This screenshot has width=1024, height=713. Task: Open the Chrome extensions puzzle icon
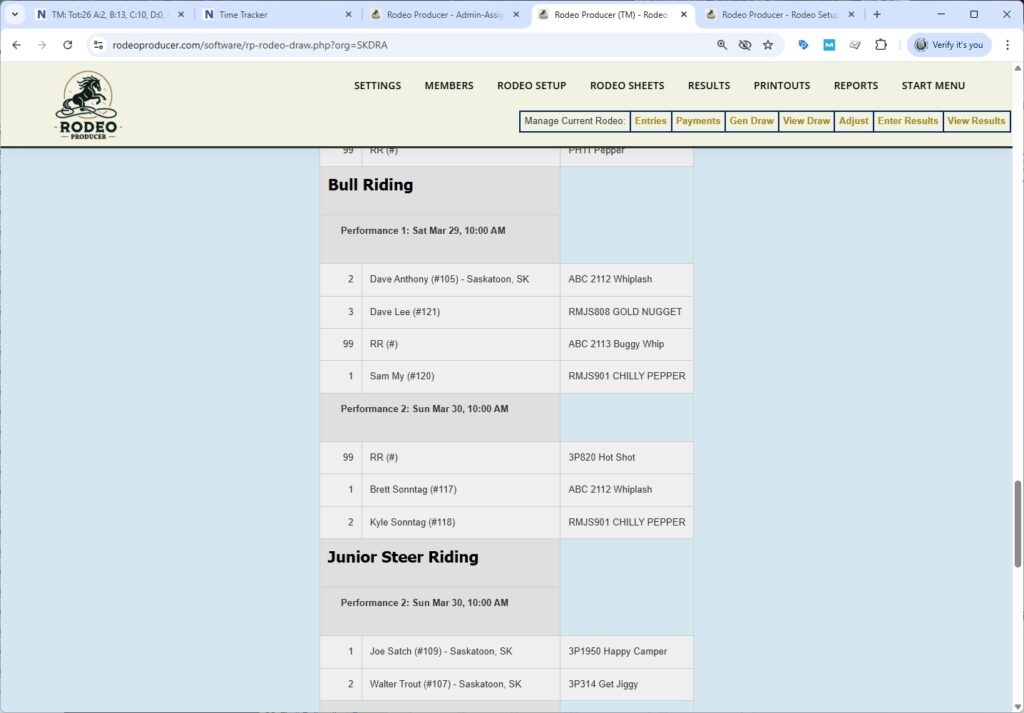pyautogui.click(x=880, y=45)
